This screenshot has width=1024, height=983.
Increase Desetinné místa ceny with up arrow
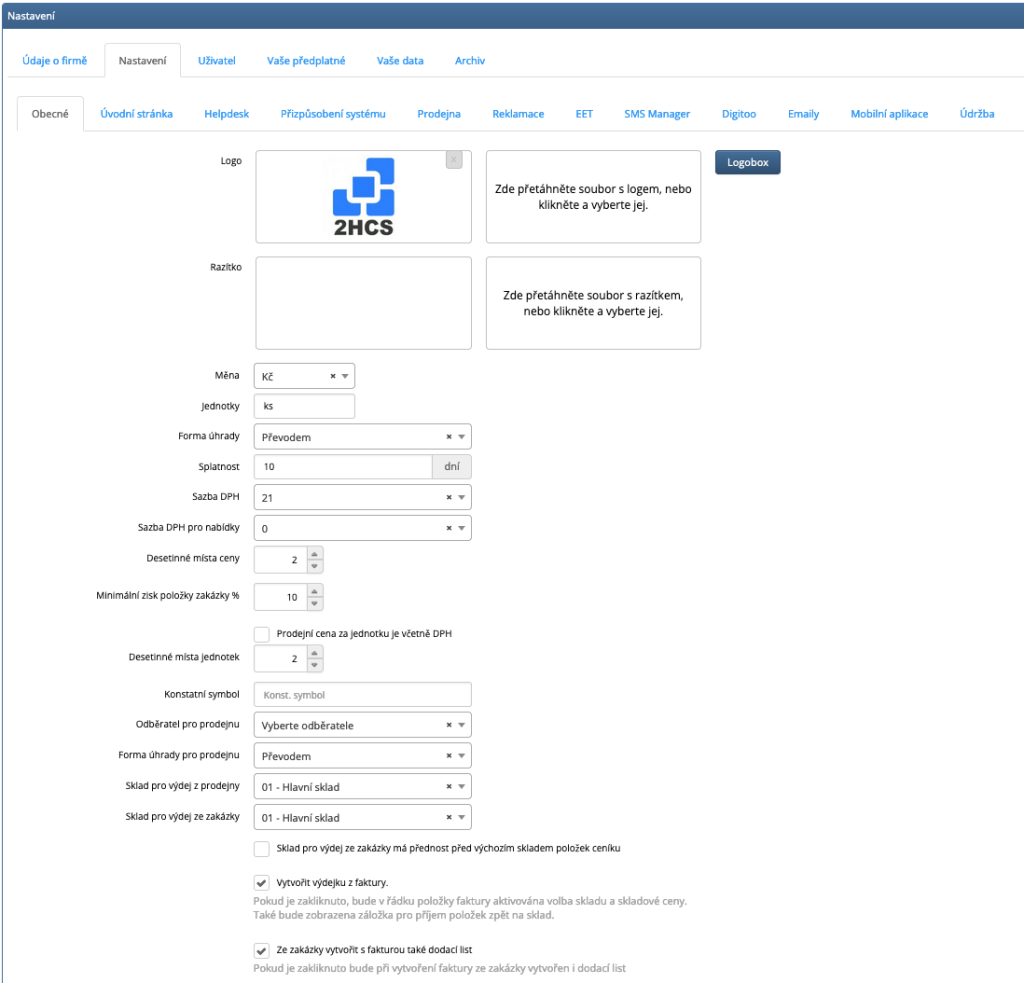tap(315, 554)
